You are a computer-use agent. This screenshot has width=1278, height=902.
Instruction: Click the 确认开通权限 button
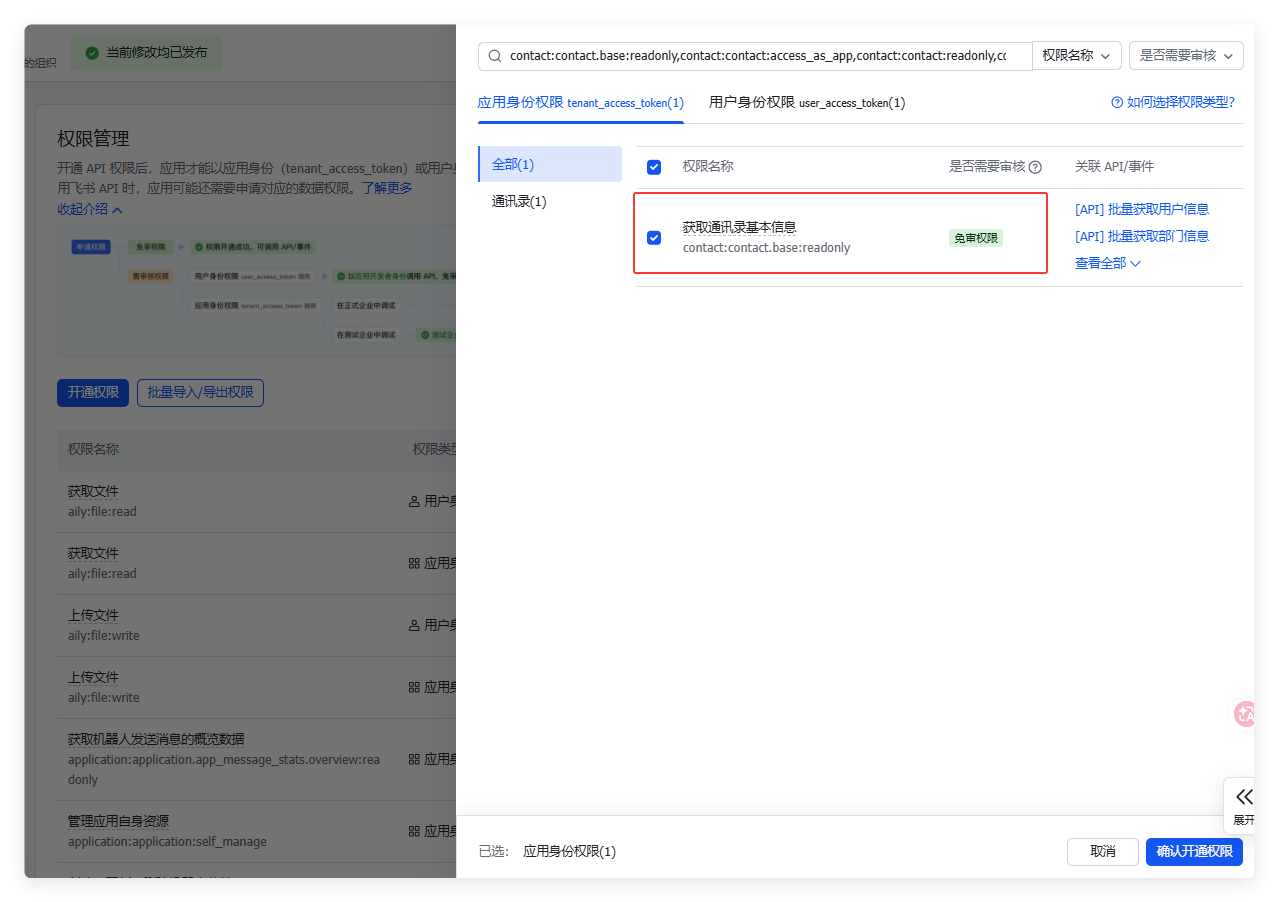[1194, 851]
